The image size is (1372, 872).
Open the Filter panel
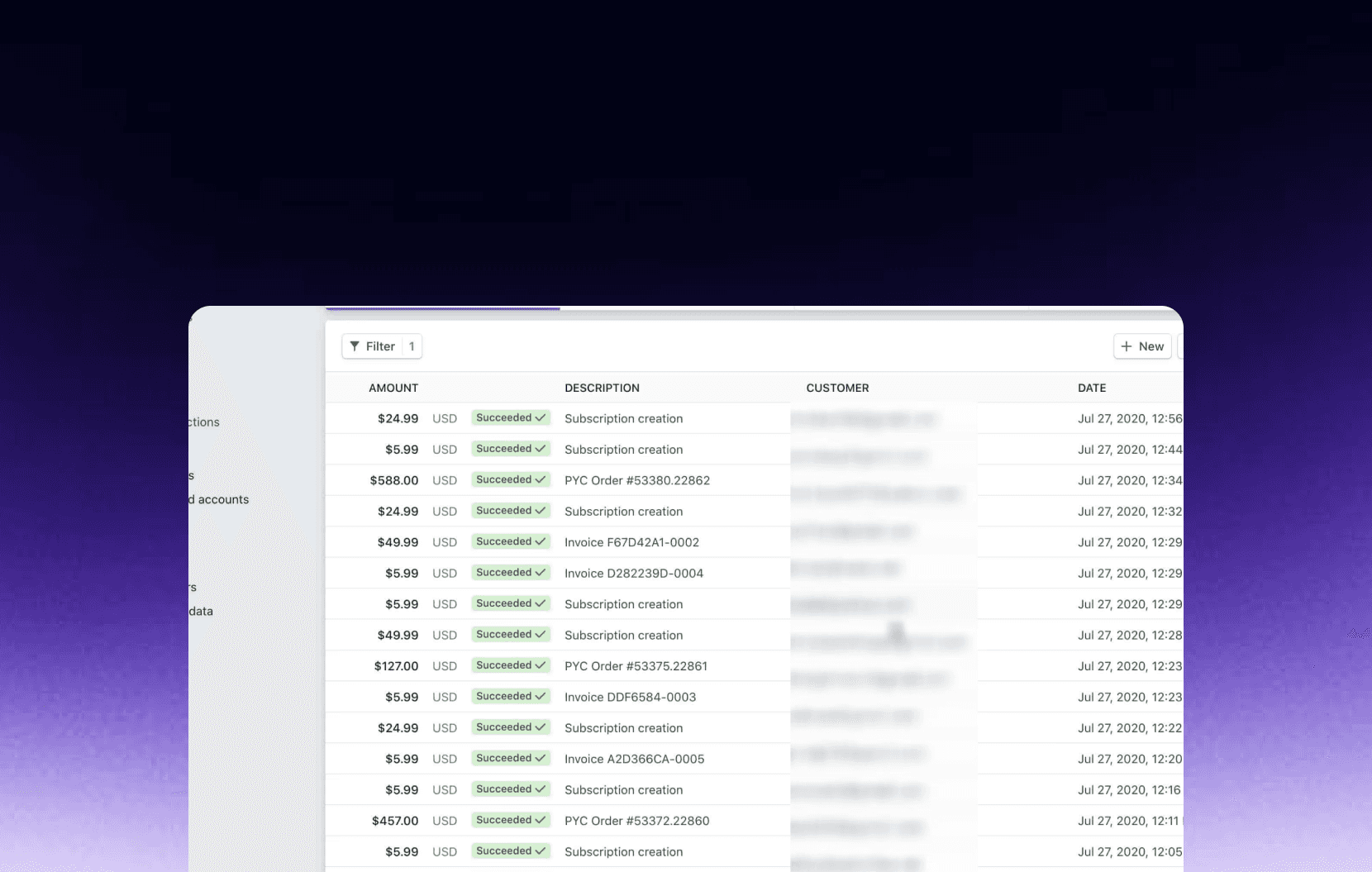(381, 346)
